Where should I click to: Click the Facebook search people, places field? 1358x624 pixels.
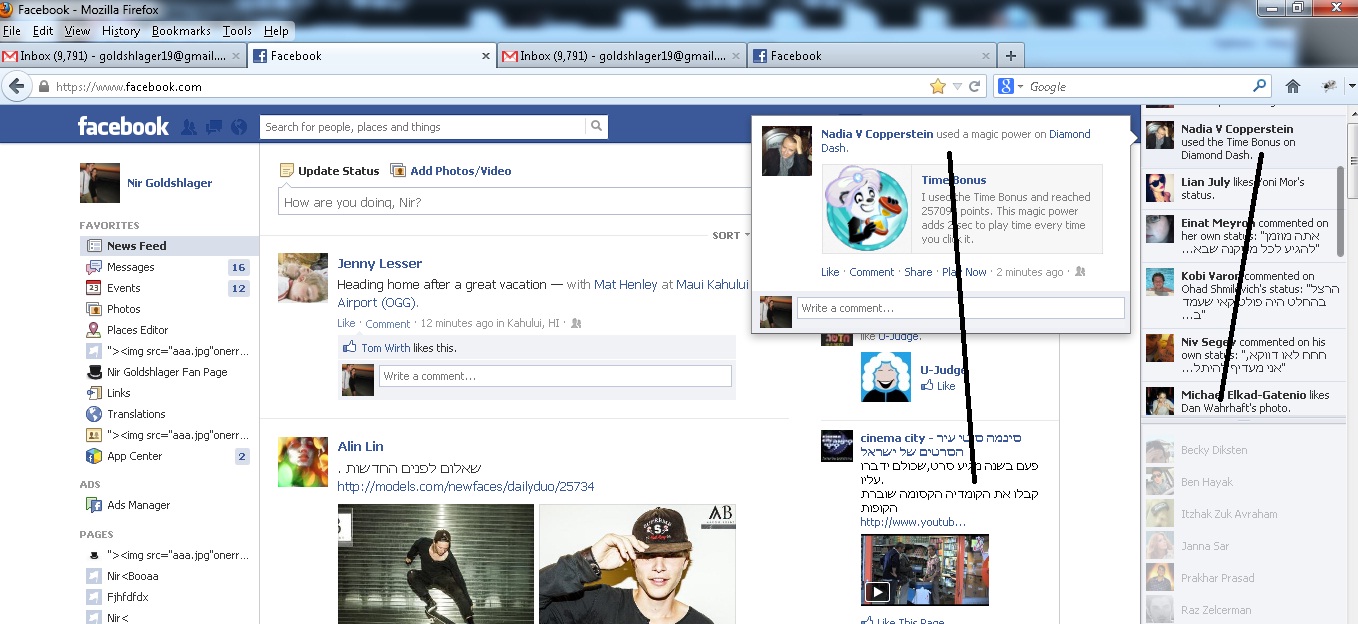coord(423,127)
